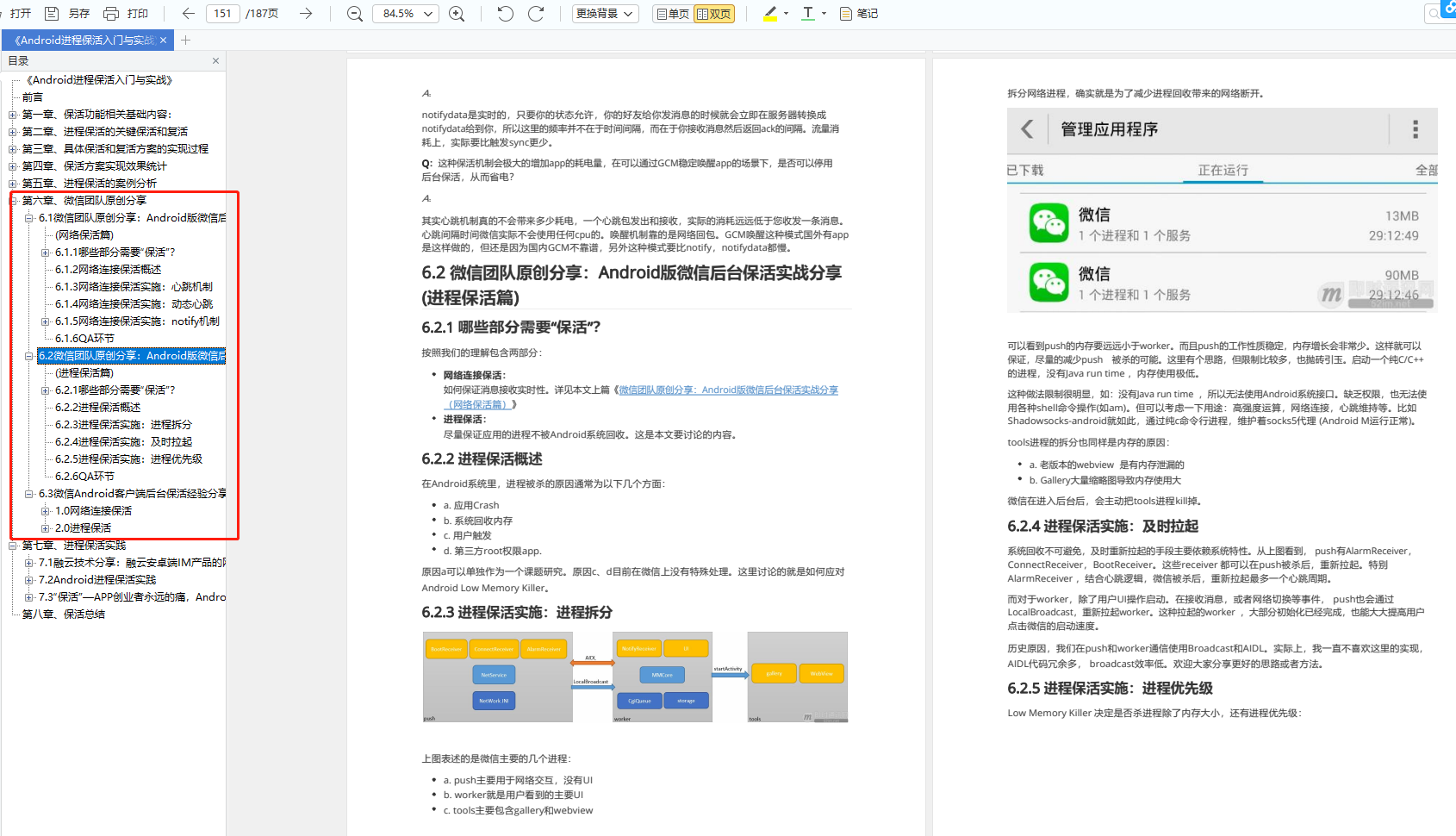This screenshot has width=1456, height=836.
Task: Expand 第三章 具体保活和复活方案的实现过程
Action: pyautogui.click(x=13, y=149)
